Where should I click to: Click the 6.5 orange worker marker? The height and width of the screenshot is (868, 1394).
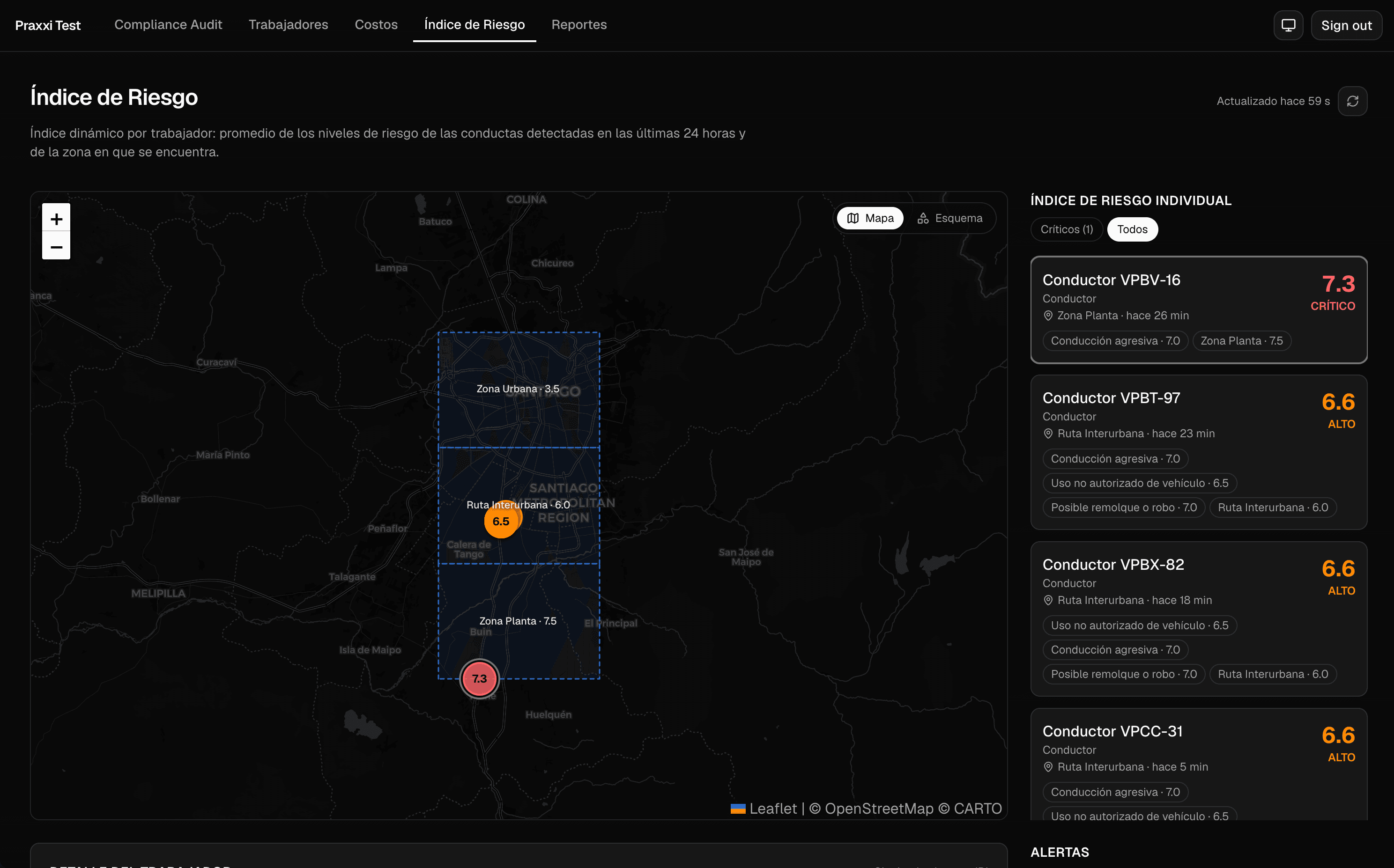501,521
